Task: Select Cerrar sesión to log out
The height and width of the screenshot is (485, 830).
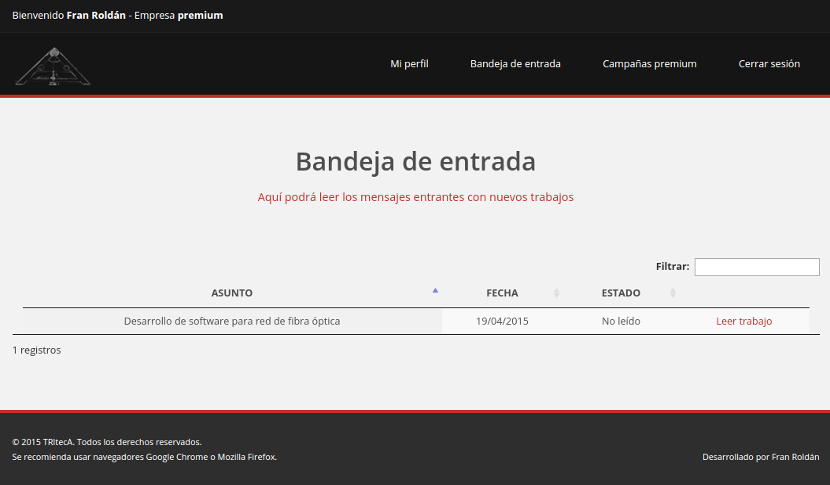Action: (x=769, y=64)
